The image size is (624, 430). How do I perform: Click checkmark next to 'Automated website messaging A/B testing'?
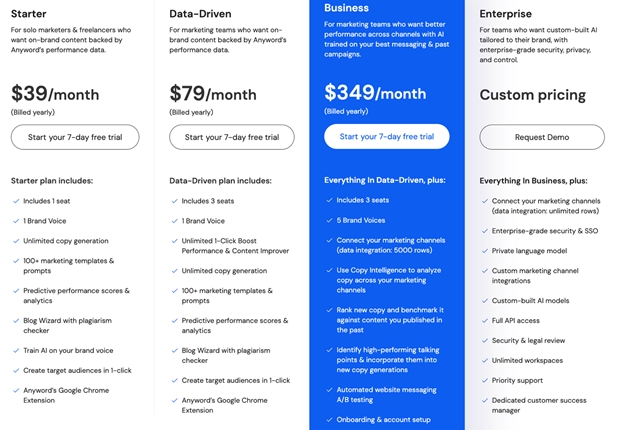tap(330, 390)
